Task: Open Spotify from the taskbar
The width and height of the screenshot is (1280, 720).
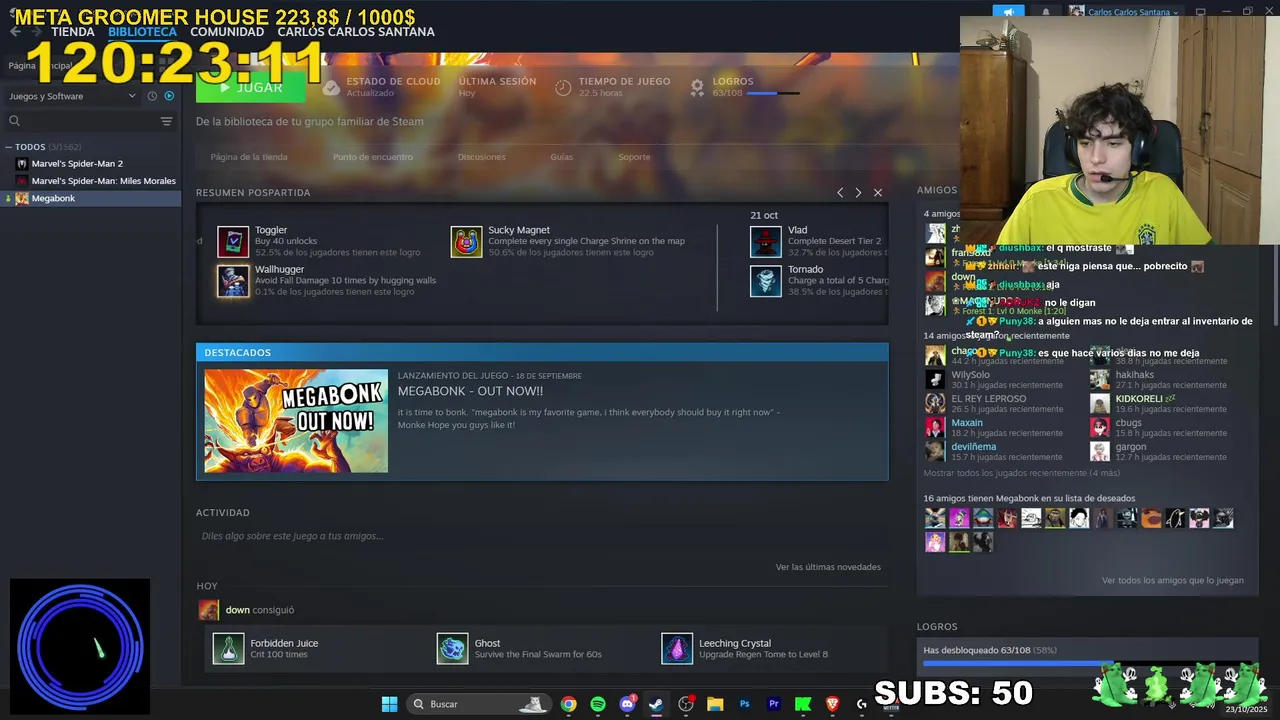Action: pyautogui.click(x=598, y=704)
